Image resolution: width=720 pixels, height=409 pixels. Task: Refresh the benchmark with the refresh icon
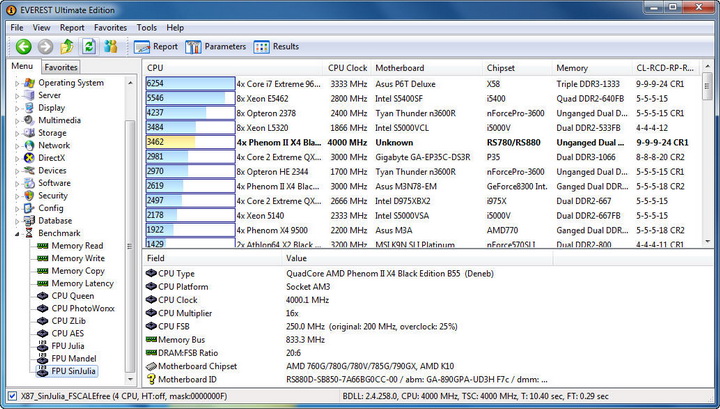[x=89, y=46]
